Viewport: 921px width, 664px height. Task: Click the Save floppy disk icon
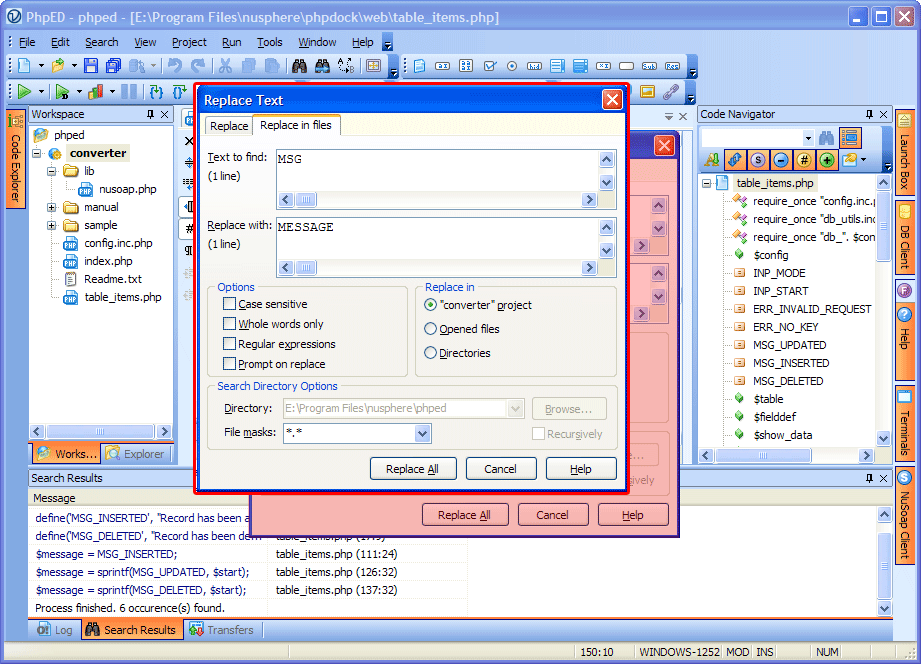[90, 66]
